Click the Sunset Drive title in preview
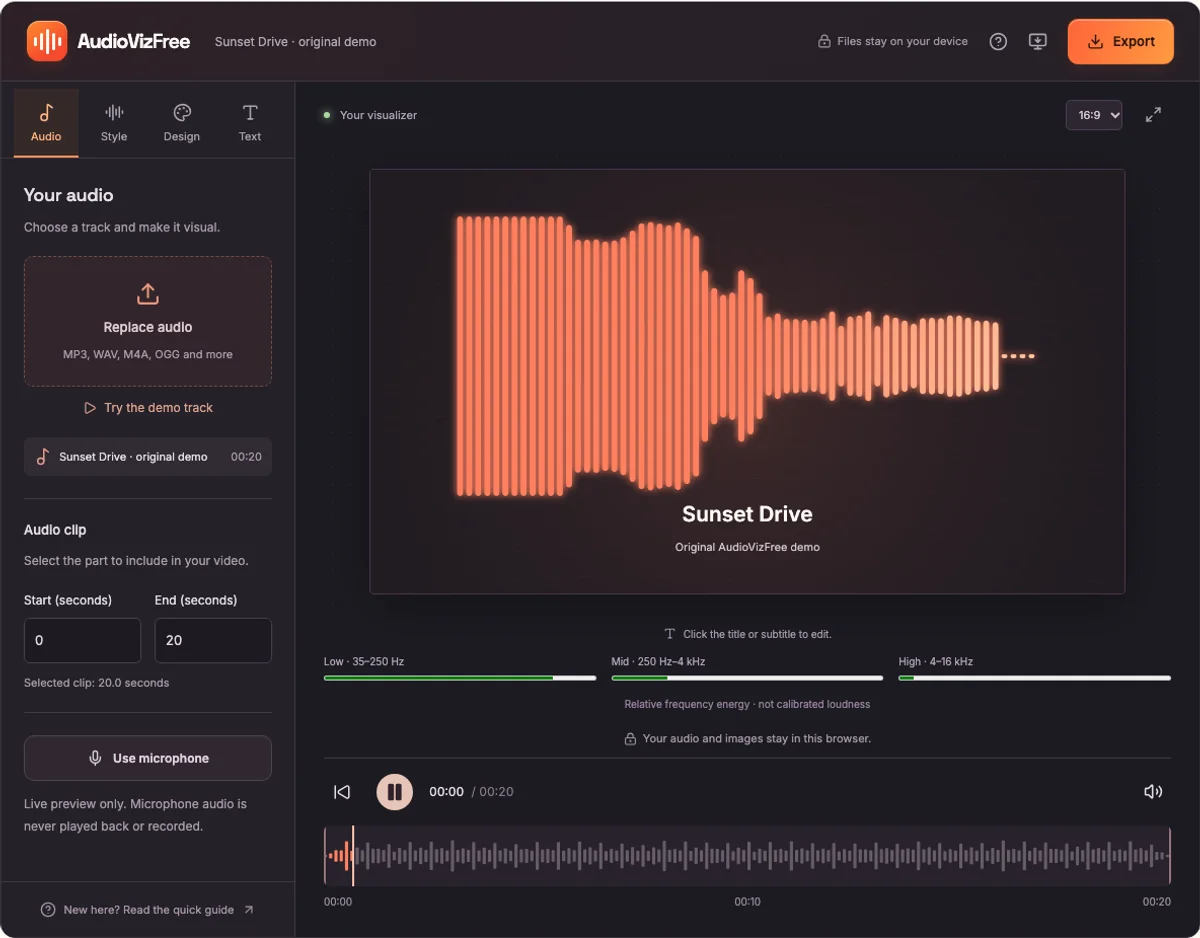Image resolution: width=1200 pixels, height=938 pixels. [x=747, y=514]
